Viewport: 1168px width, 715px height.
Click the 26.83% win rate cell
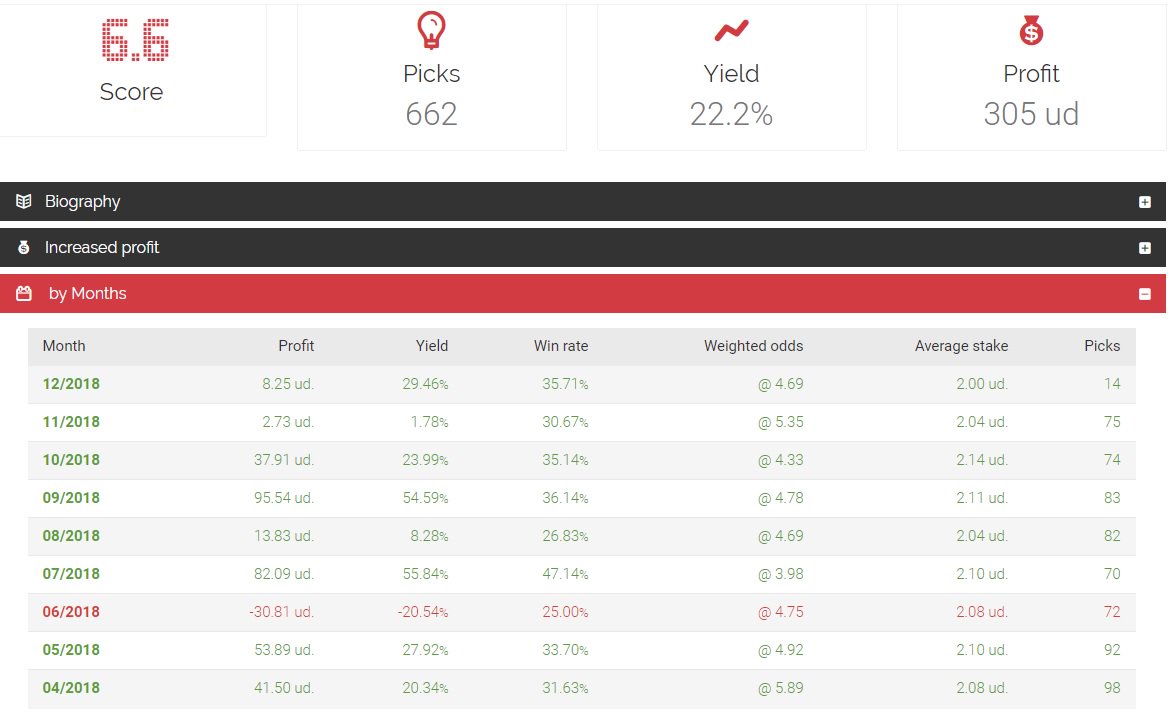[565, 536]
